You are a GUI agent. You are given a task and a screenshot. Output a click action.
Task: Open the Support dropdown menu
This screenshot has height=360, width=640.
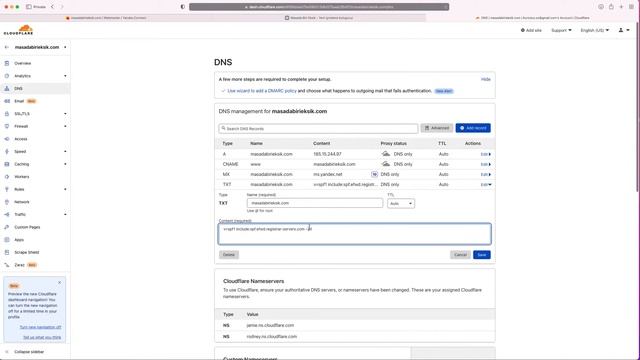pyautogui.click(x=561, y=30)
